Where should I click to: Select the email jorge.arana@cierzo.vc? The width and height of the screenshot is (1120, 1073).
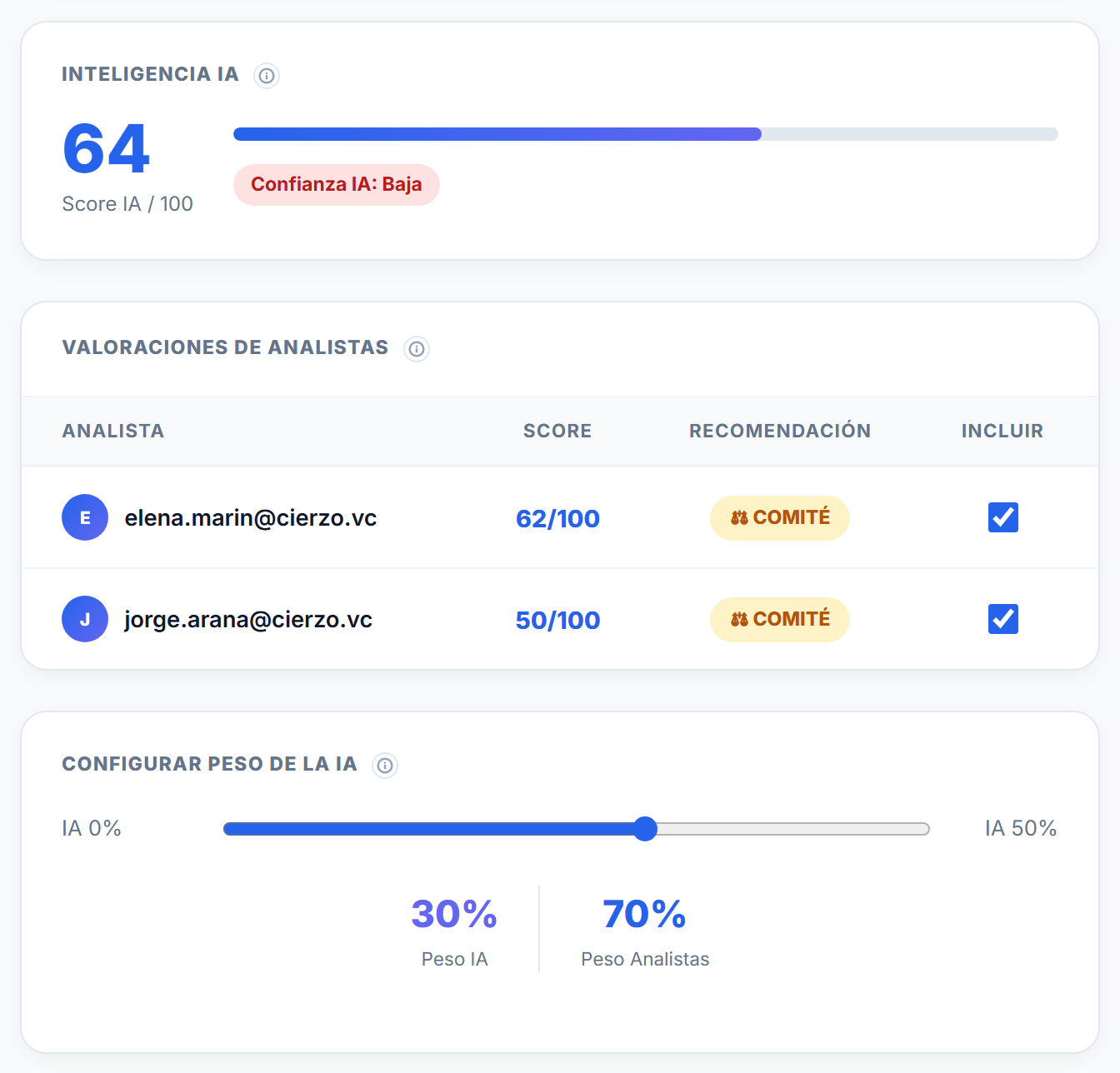[248, 620]
